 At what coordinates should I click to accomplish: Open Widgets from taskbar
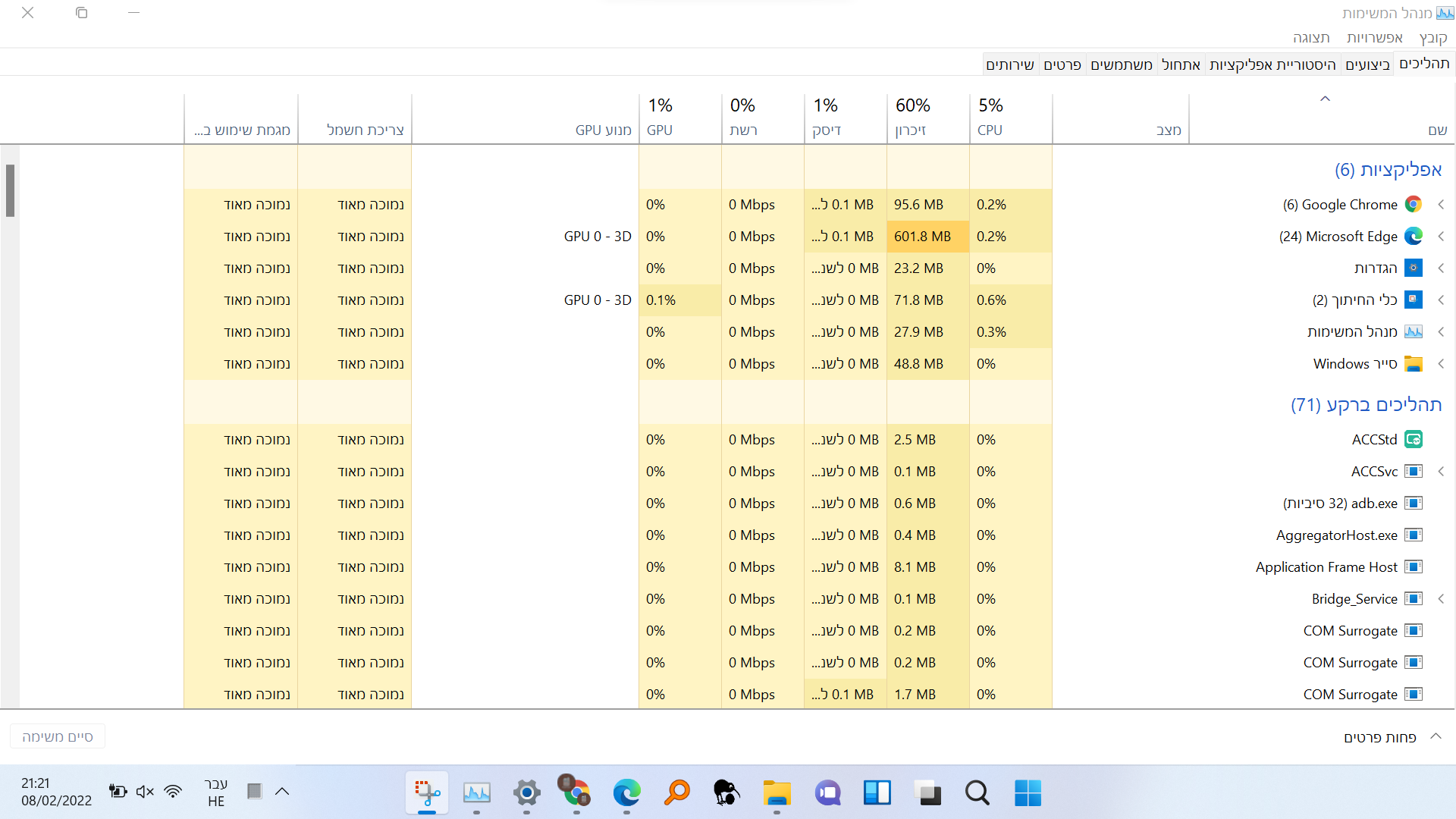(x=877, y=793)
